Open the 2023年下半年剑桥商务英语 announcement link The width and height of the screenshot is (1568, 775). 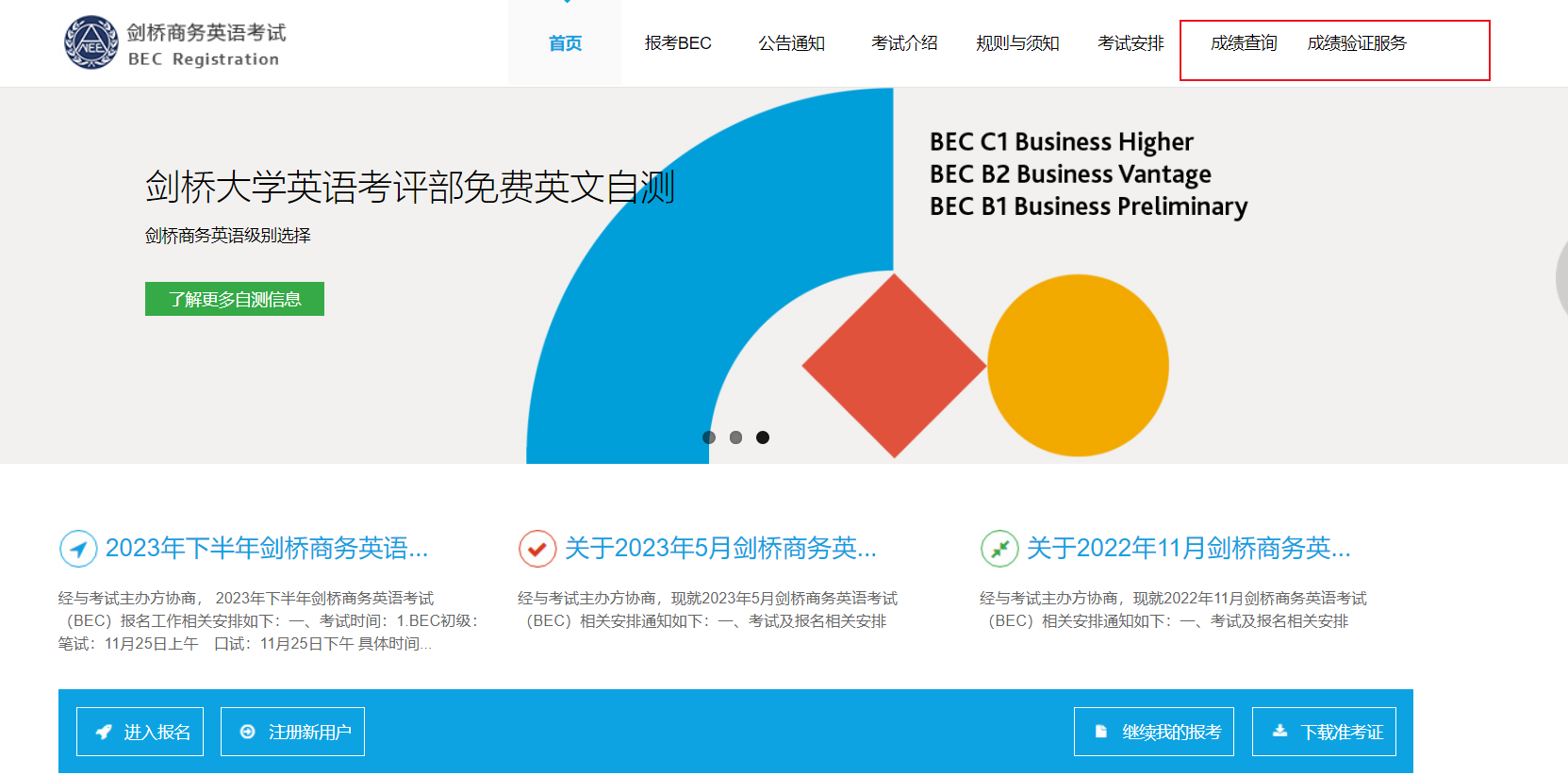pos(267,548)
